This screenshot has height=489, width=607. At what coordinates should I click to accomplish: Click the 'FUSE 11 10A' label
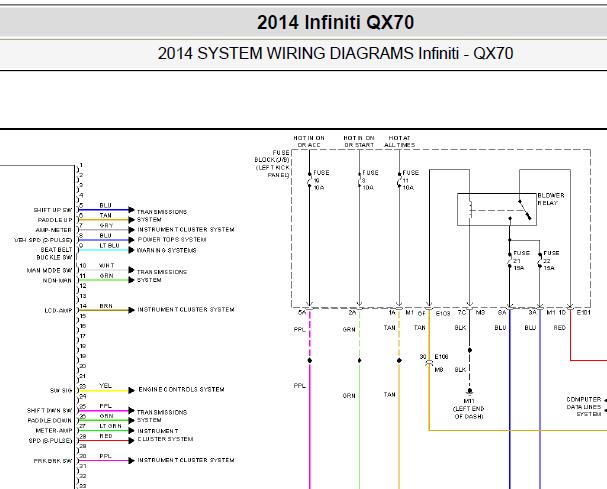point(410,180)
